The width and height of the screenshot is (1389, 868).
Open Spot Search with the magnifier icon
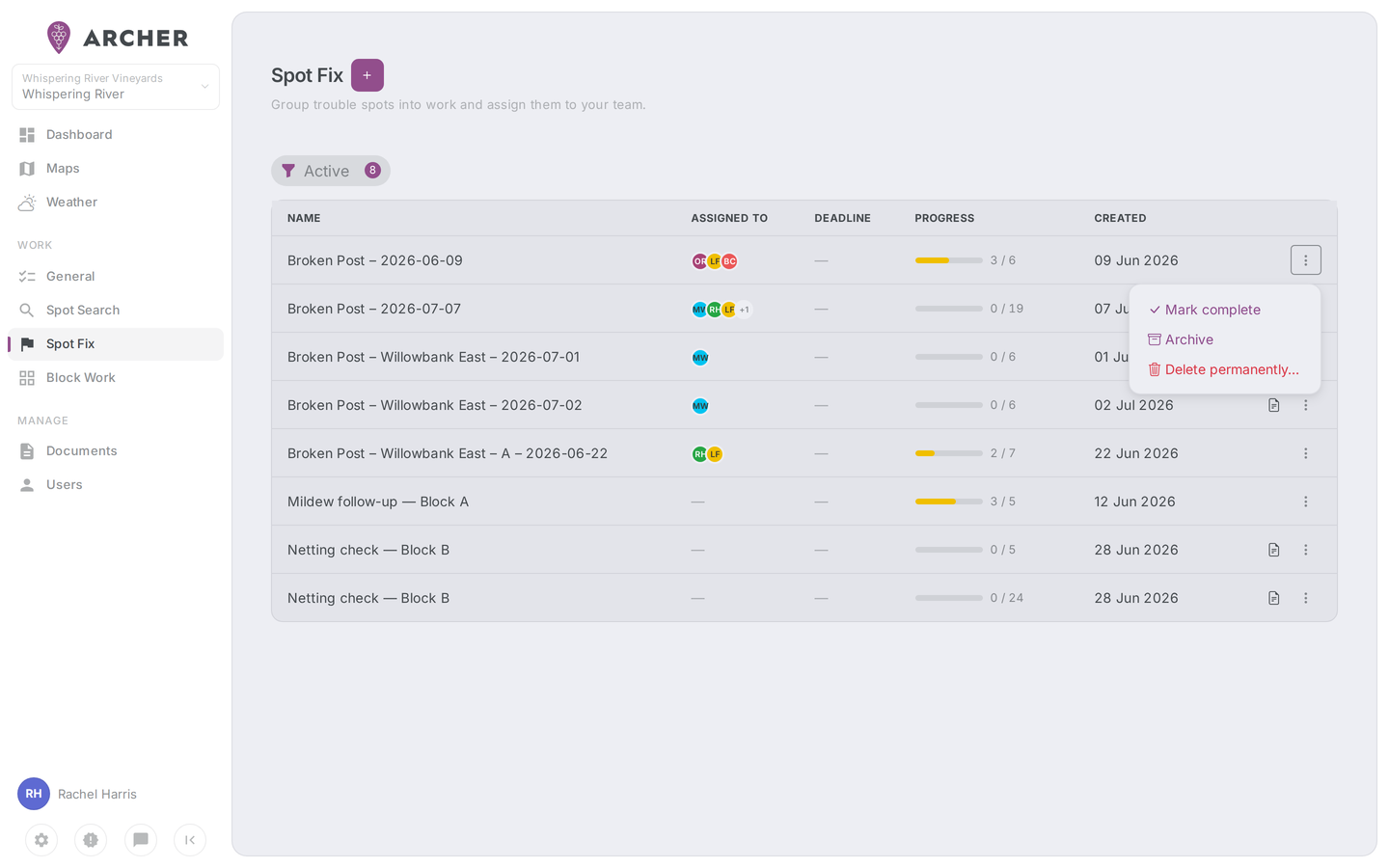tap(27, 311)
